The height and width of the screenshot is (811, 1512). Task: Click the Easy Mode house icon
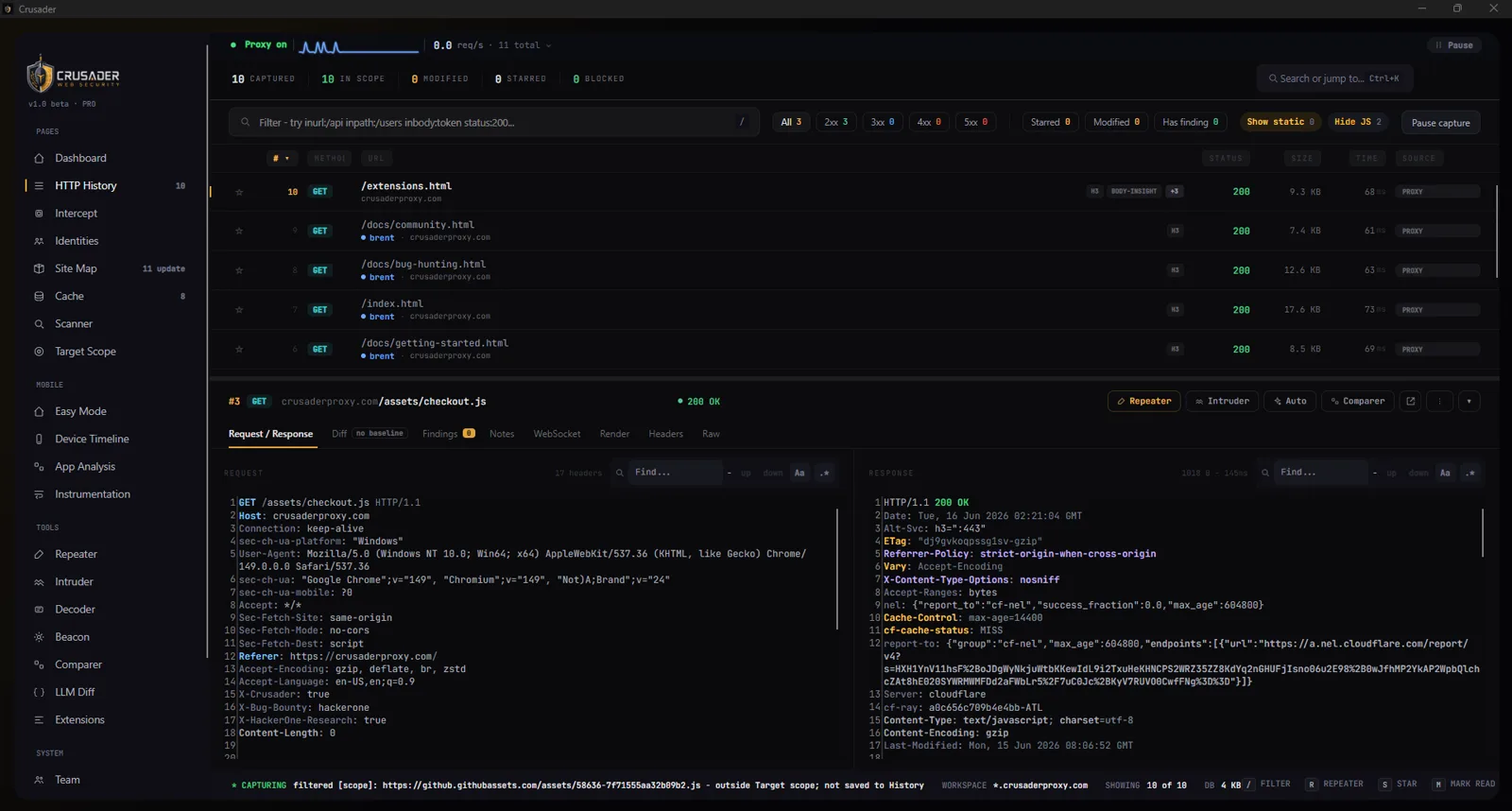click(x=39, y=412)
